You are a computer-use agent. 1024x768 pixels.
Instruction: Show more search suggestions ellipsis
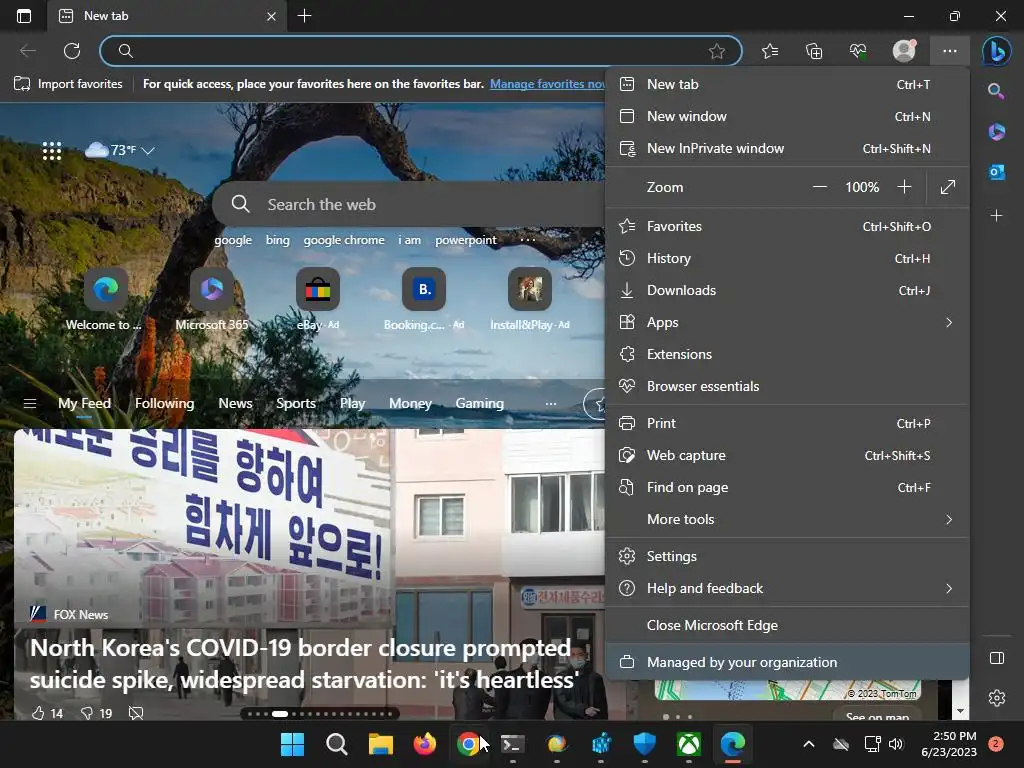[x=528, y=240]
